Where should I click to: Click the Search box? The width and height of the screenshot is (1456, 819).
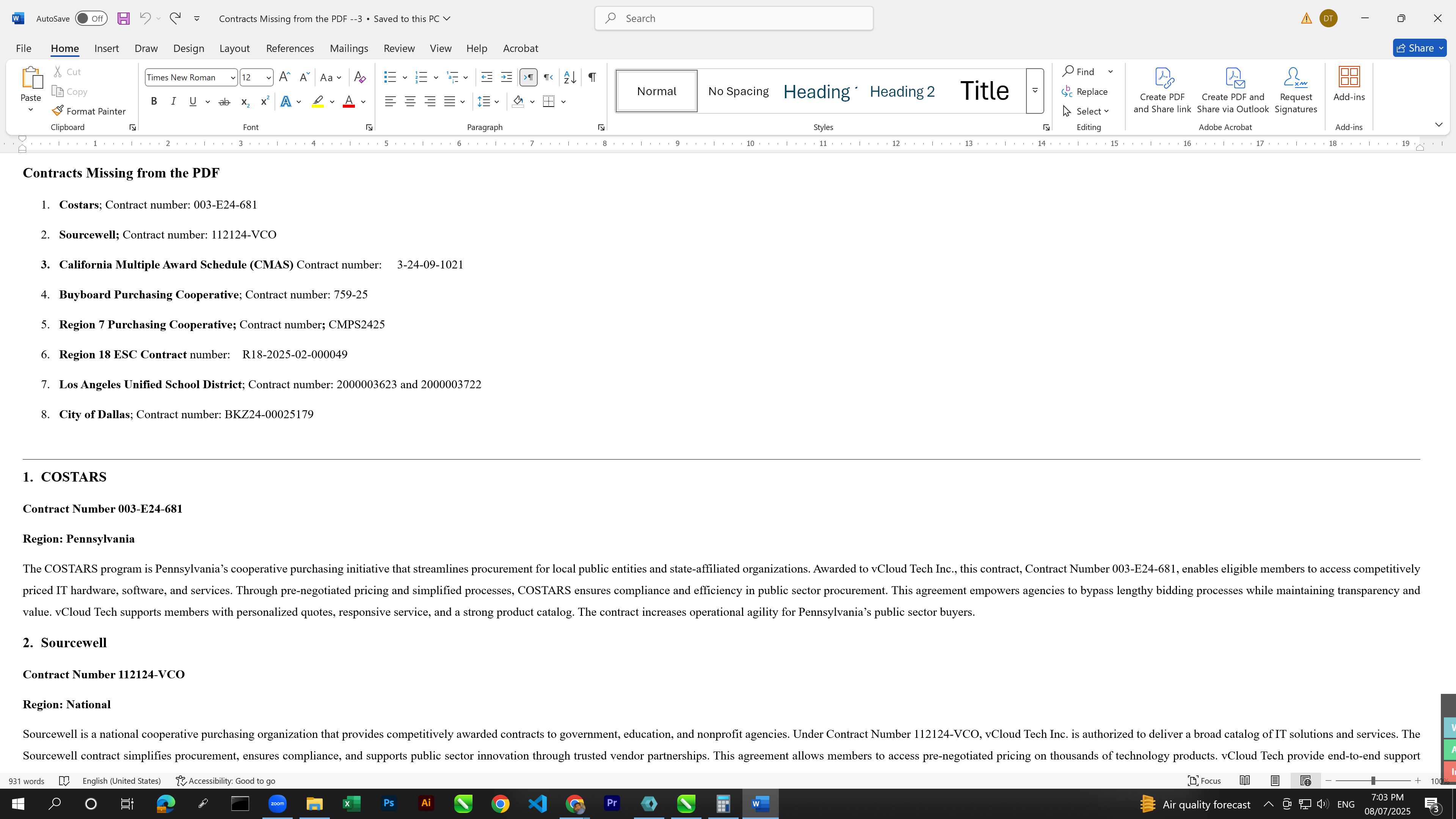pos(734,19)
